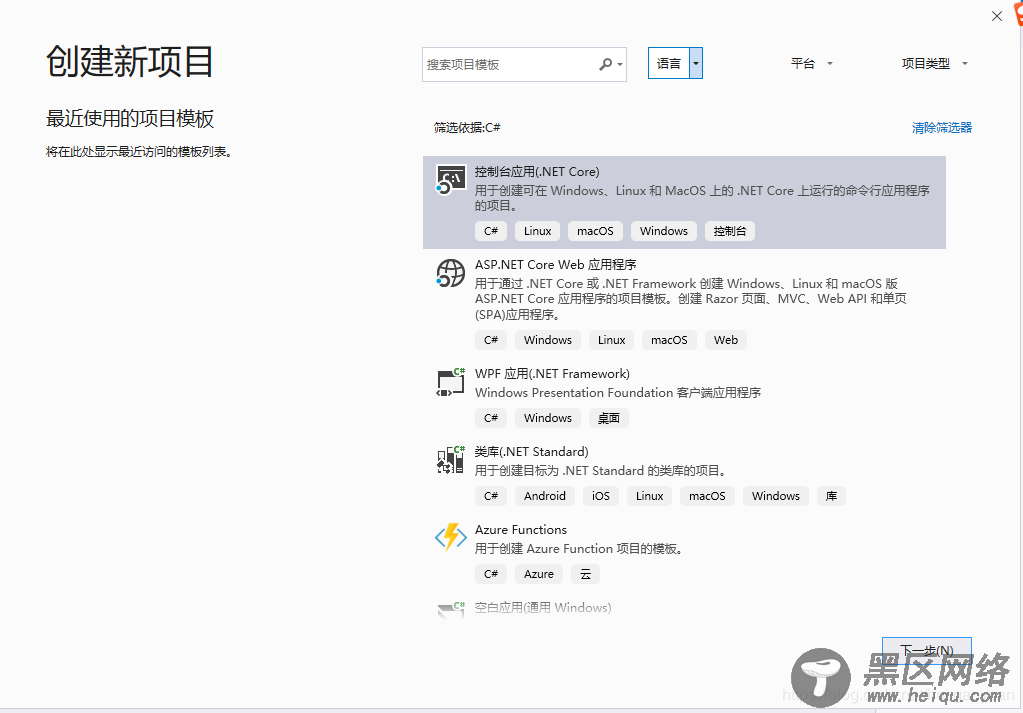Click the Class Library (.NET Standard) icon
Screen dimensions: 1023x713
pyautogui.click(x=450, y=460)
